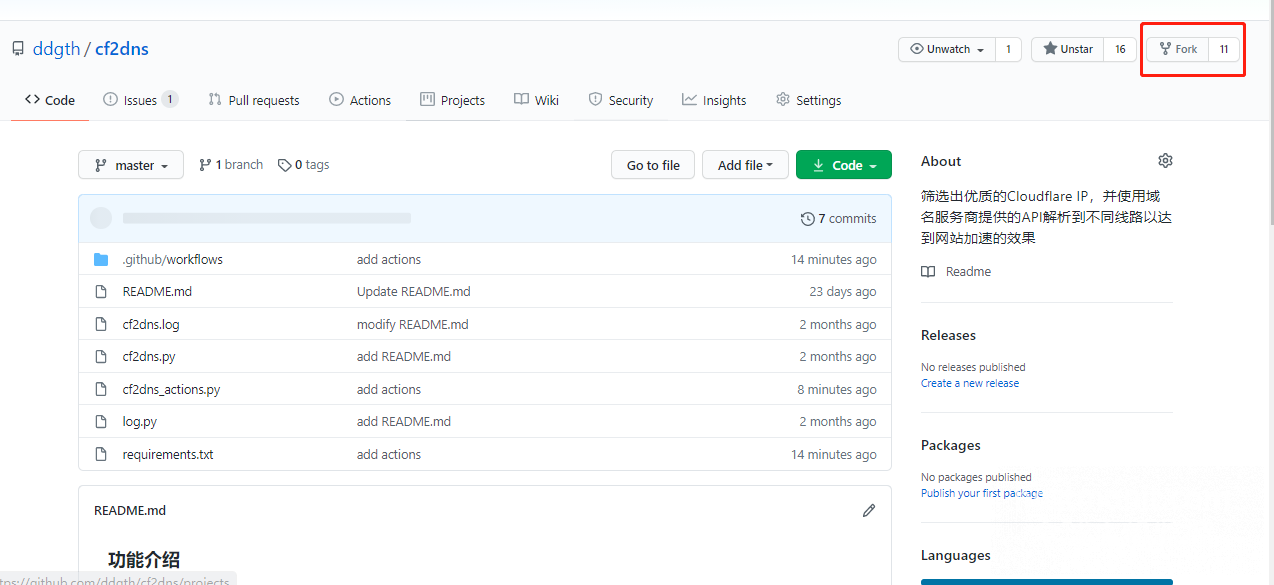Go to the Actions tab
Viewport: 1274px width, 585px height.
(360, 100)
